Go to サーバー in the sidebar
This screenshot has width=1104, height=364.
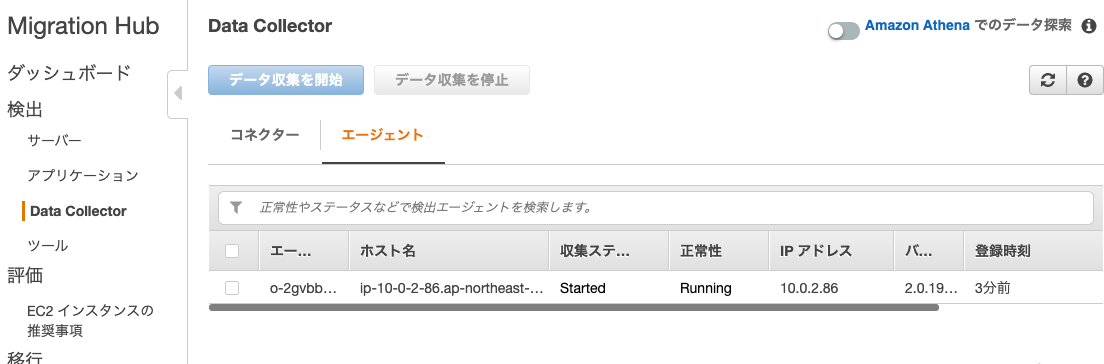(54, 141)
